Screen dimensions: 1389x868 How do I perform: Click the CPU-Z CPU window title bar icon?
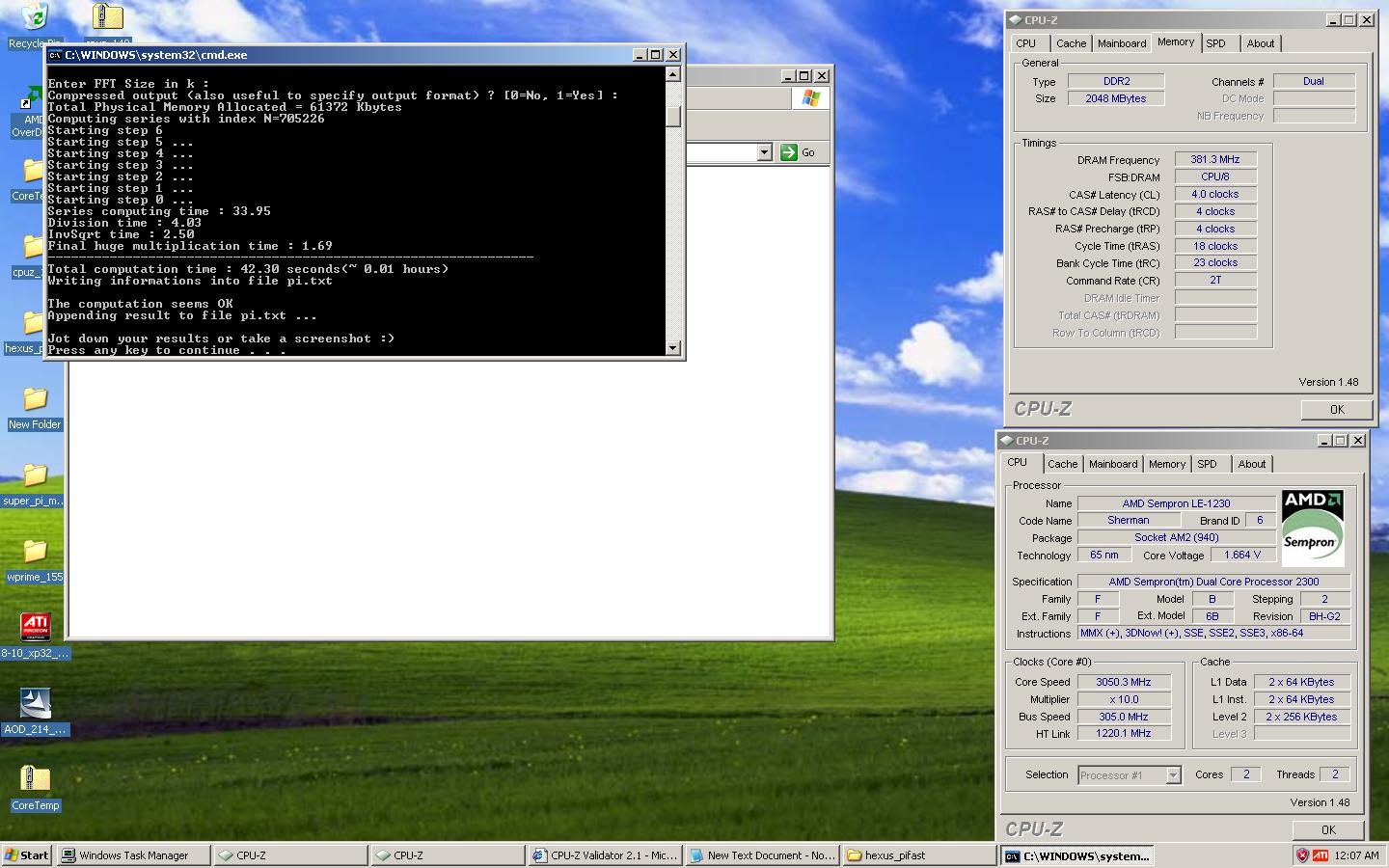1006,441
